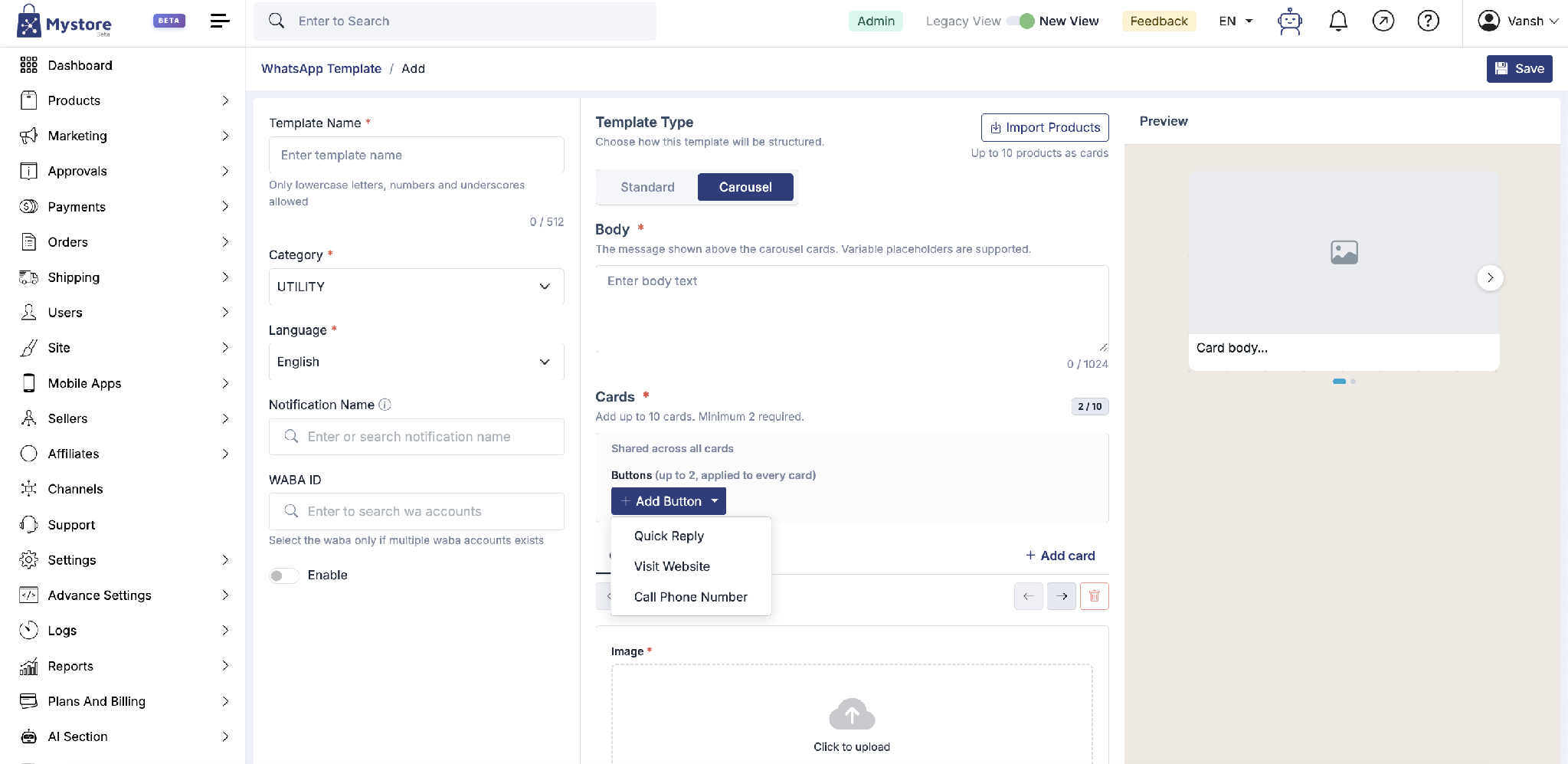Focus the Template Name input field

(x=416, y=155)
